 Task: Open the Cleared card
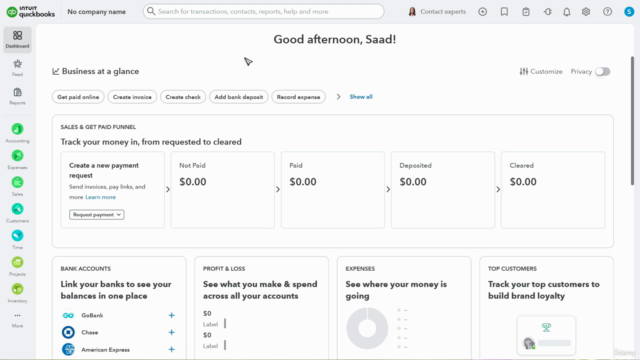[x=553, y=190]
